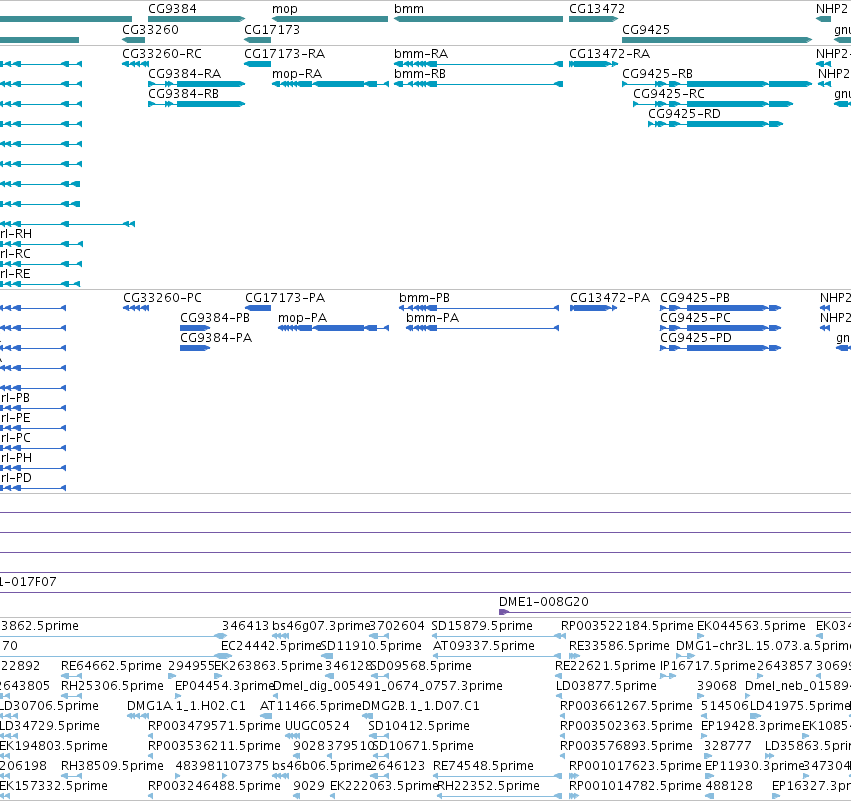
Task: Select EST label SD15879.5prime
Action: click(x=482, y=626)
